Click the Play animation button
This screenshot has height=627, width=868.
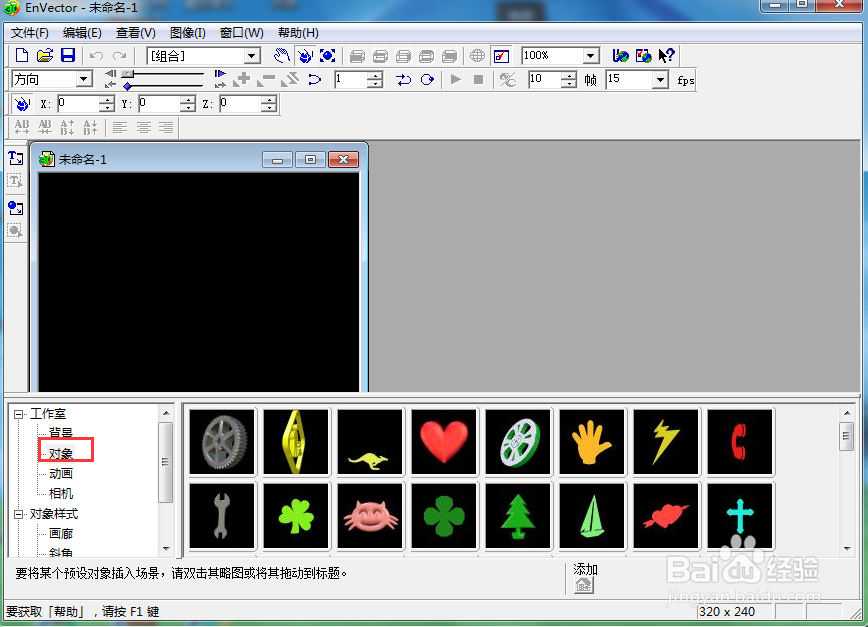tap(456, 80)
